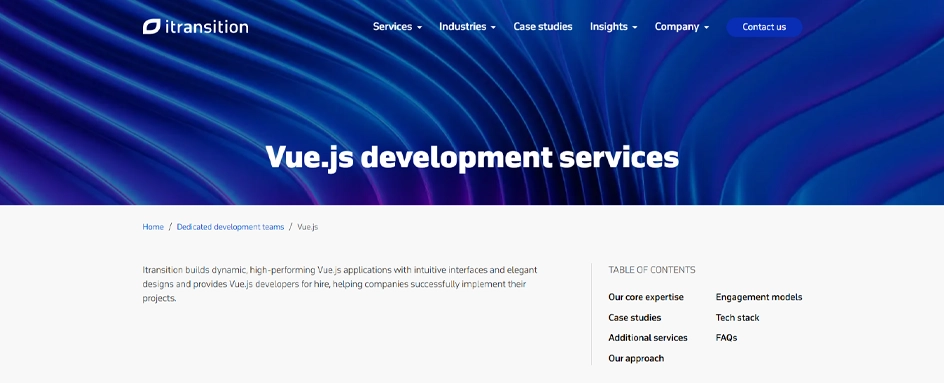The image size is (944, 383).
Task: Click the TABLE OF CONTENTS label
Action: coord(651,270)
